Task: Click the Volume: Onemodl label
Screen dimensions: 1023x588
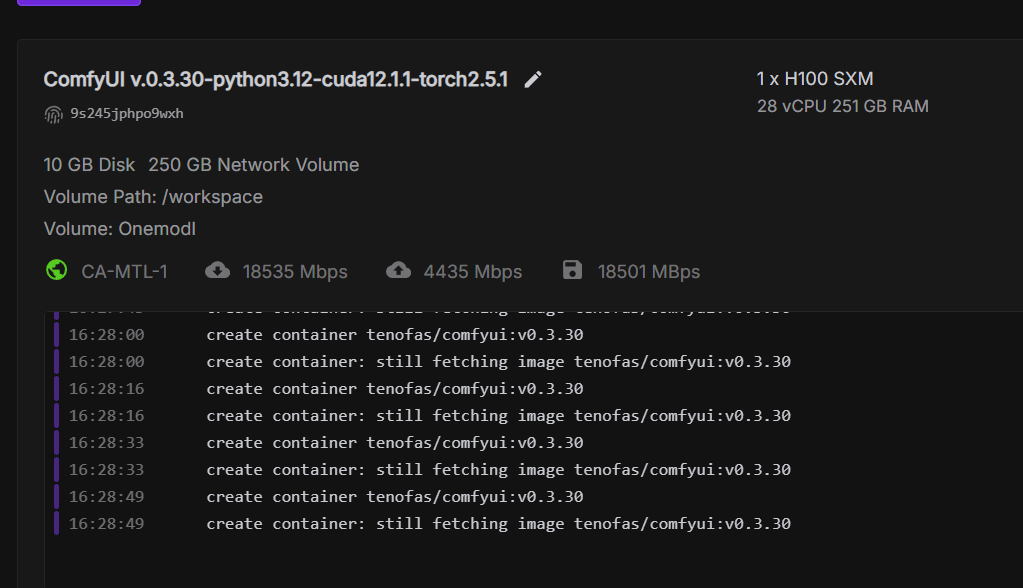Action: (x=120, y=229)
